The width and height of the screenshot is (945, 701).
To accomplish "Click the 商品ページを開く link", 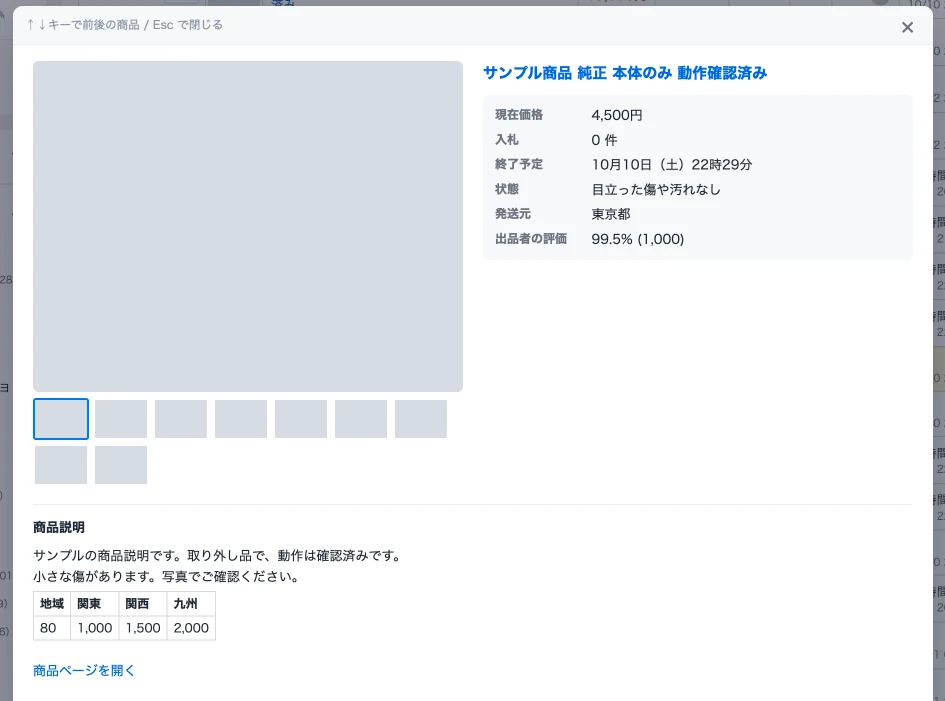I will point(84,670).
